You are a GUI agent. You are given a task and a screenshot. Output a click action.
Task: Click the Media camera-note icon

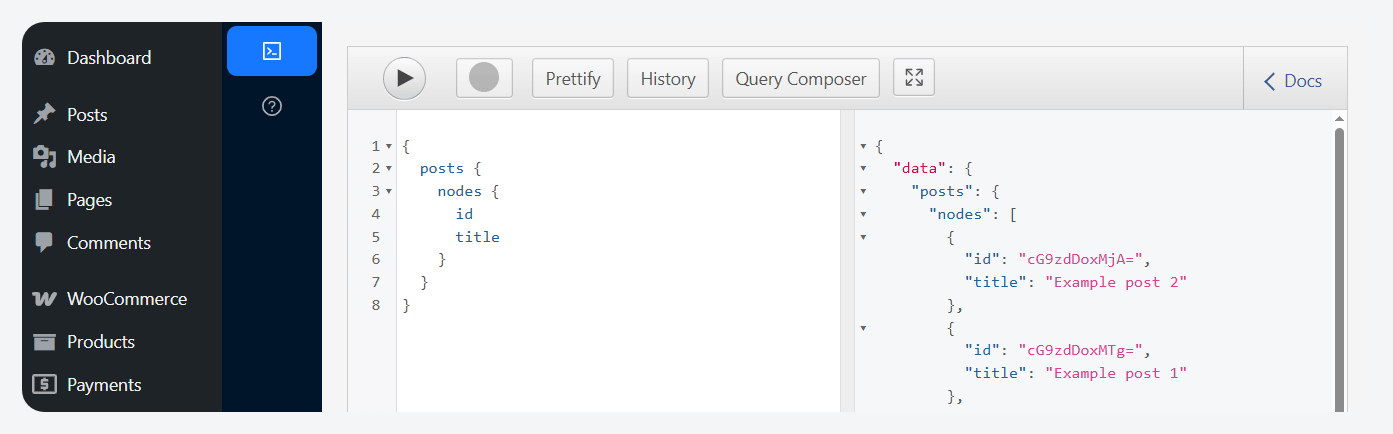tap(44, 157)
